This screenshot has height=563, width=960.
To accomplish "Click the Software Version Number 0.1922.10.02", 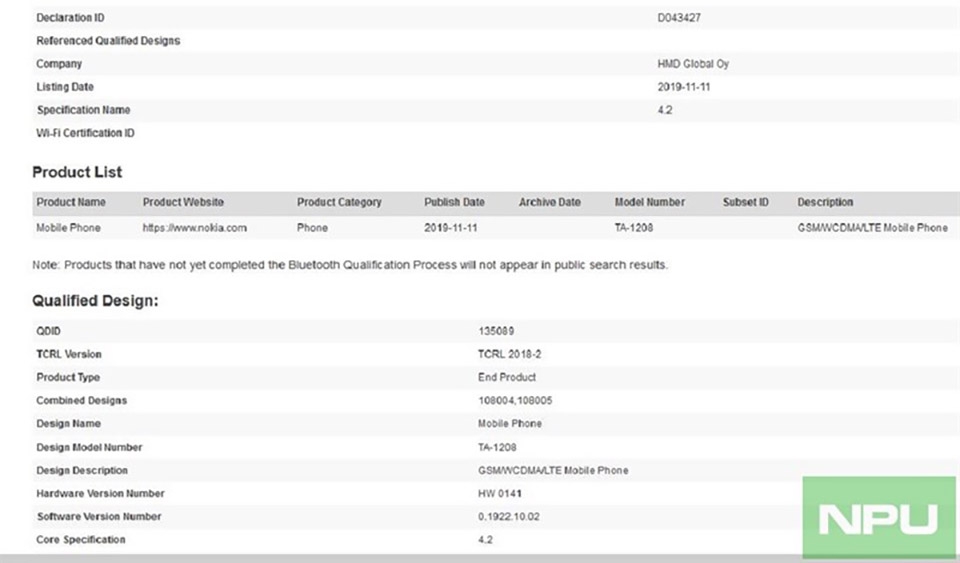I will (509, 516).
